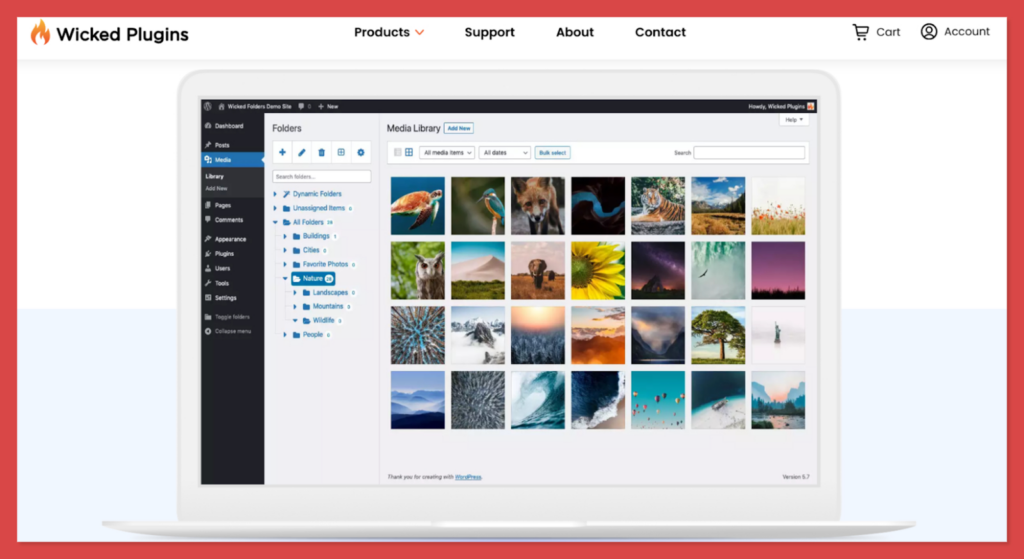
Task: Click the WordPress footer link
Action: 468,477
